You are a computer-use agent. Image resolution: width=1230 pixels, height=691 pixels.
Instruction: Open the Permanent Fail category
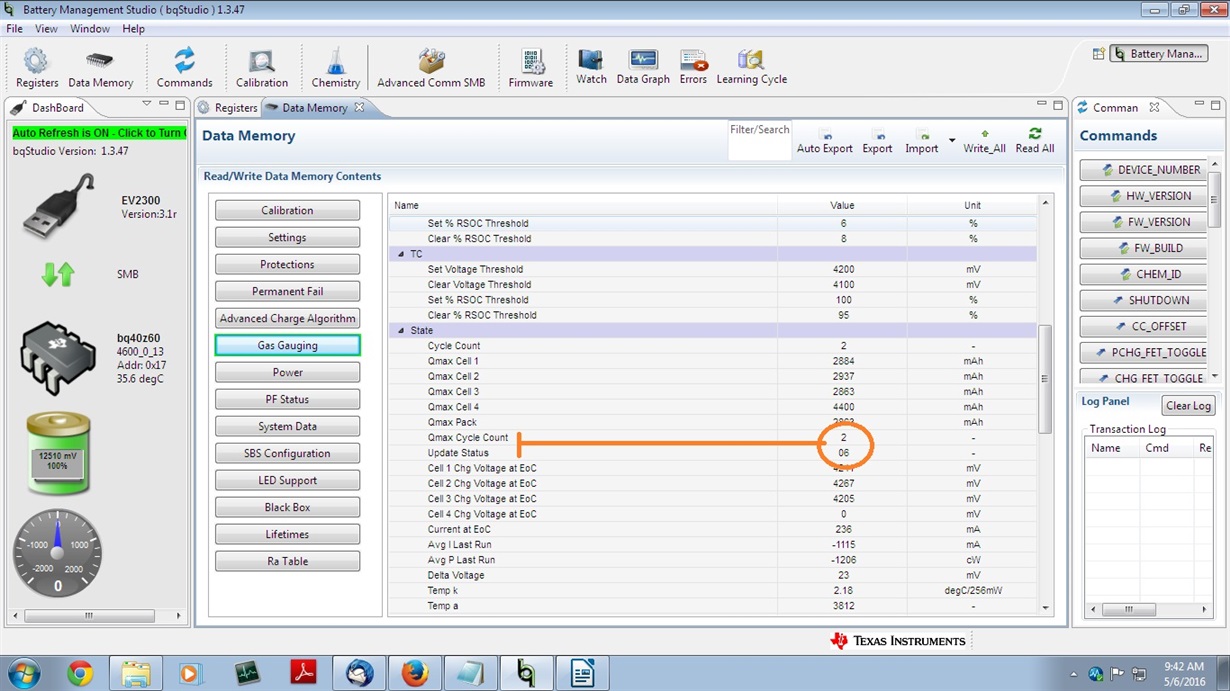287,292
